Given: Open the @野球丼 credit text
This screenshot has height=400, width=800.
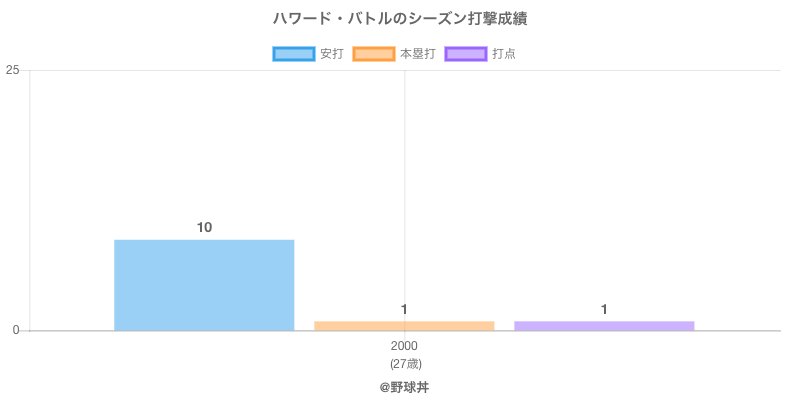Looking at the screenshot, I should pos(404,386).
